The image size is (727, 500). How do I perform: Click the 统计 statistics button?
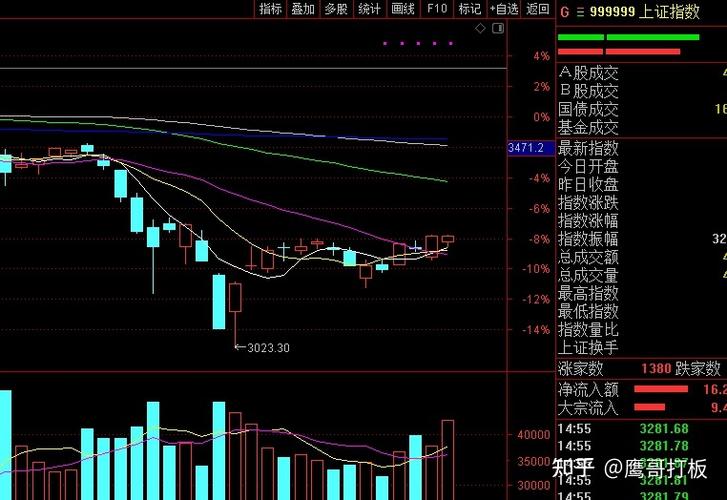tap(369, 9)
